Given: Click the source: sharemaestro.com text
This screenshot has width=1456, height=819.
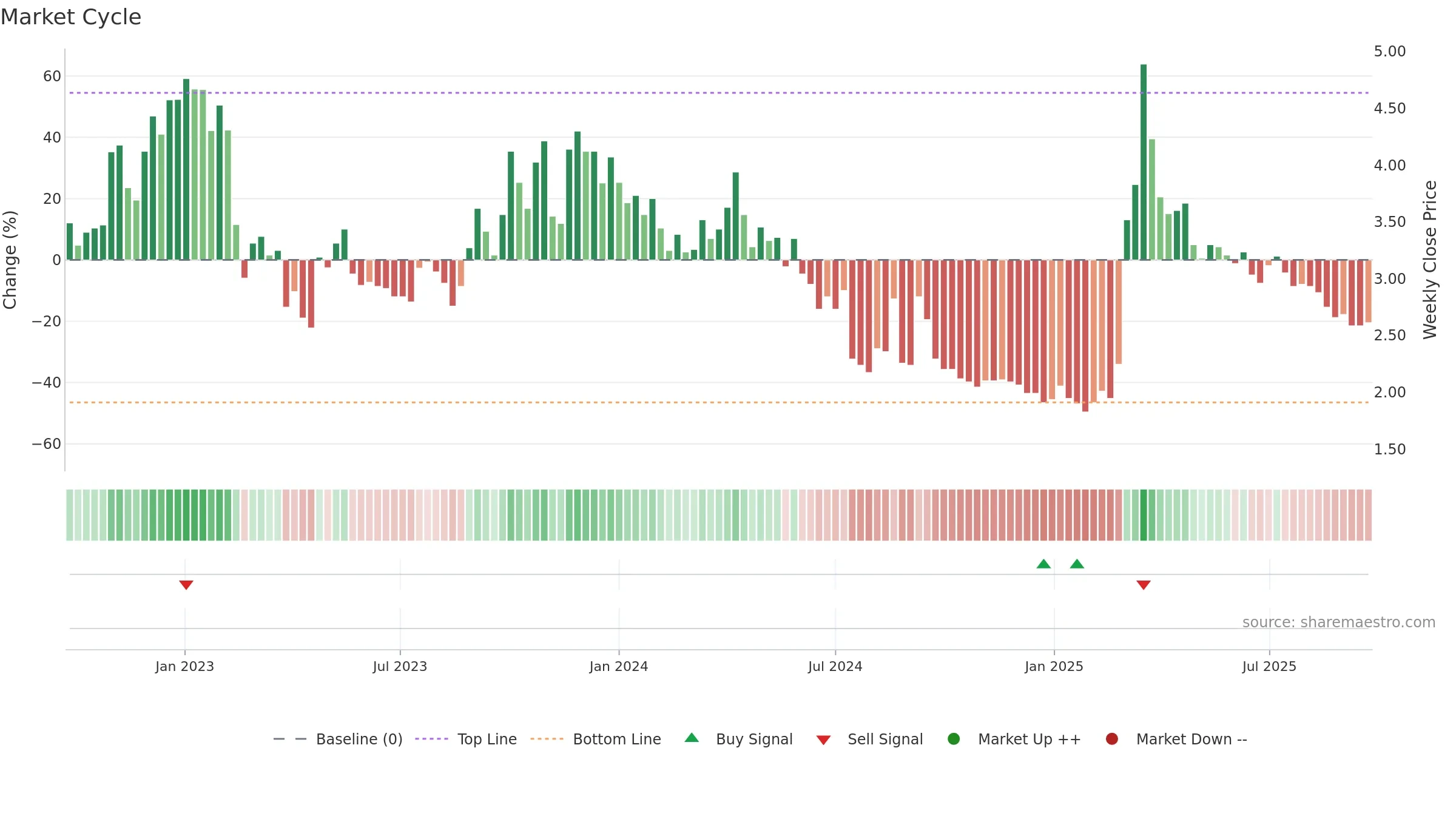Looking at the screenshot, I should click(1339, 622).
